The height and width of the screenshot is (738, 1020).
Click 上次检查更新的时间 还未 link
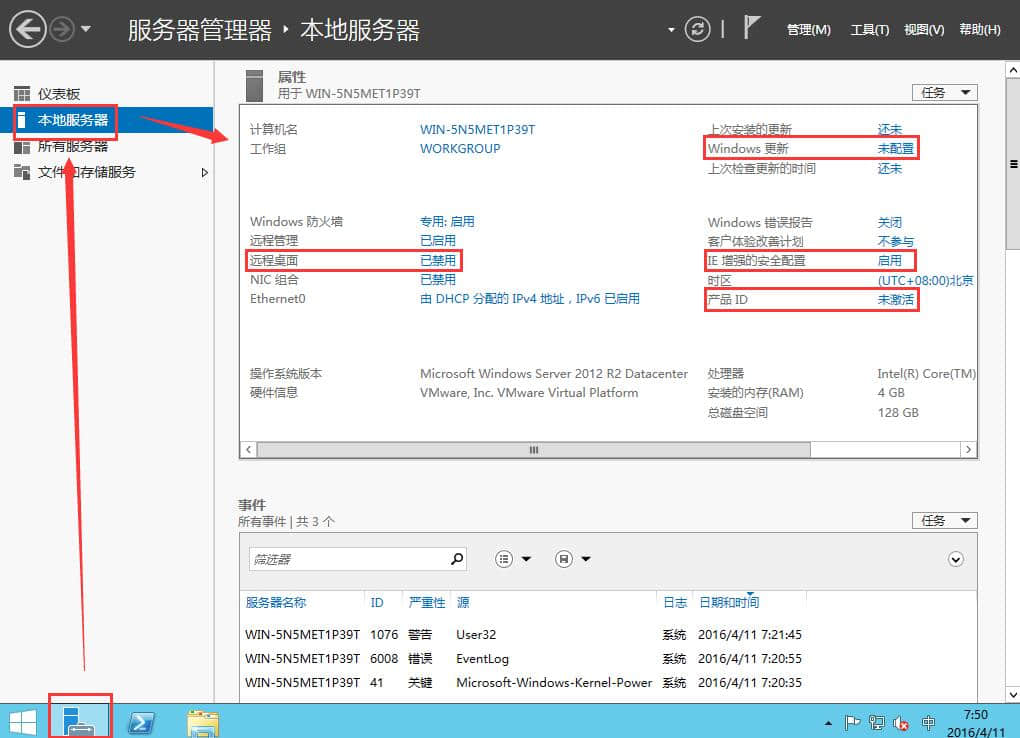point(889,169)
